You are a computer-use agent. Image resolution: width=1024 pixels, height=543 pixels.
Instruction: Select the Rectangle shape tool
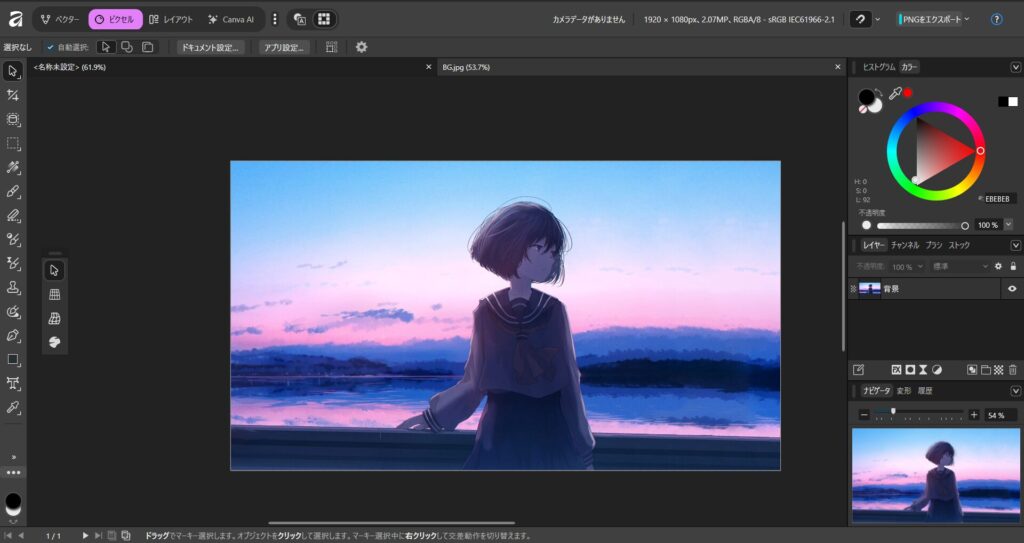click(13, 359)
